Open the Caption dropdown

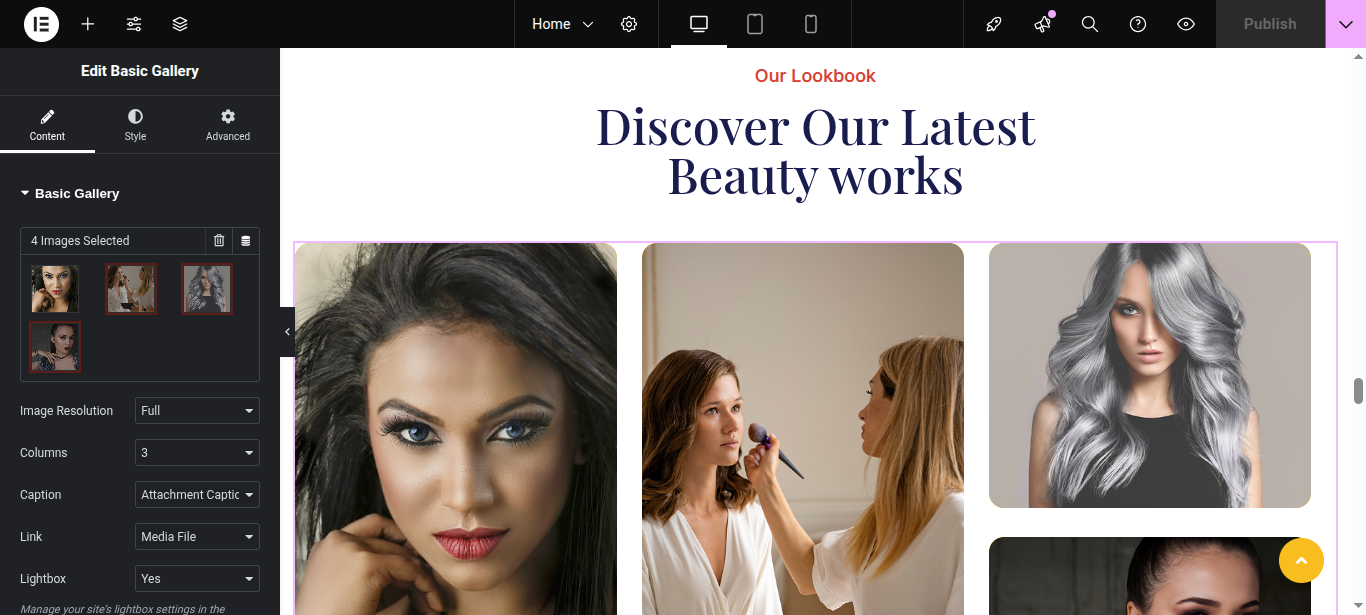pyautogui.click(x=197, y=495)
